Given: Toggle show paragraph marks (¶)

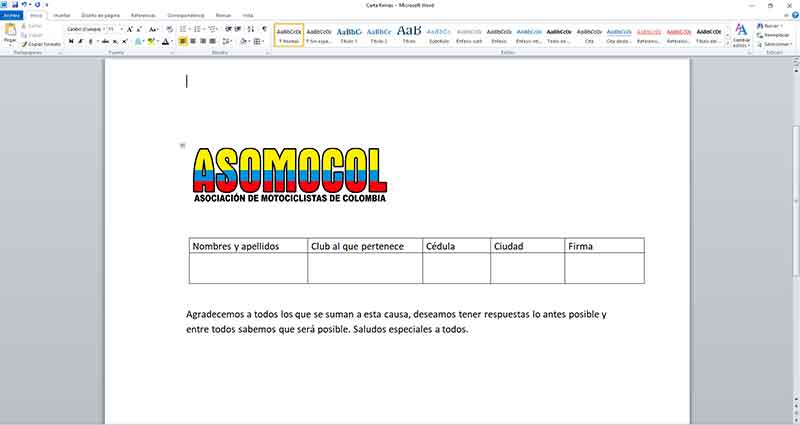Looking at the screenshot, I should click(264, 30).
